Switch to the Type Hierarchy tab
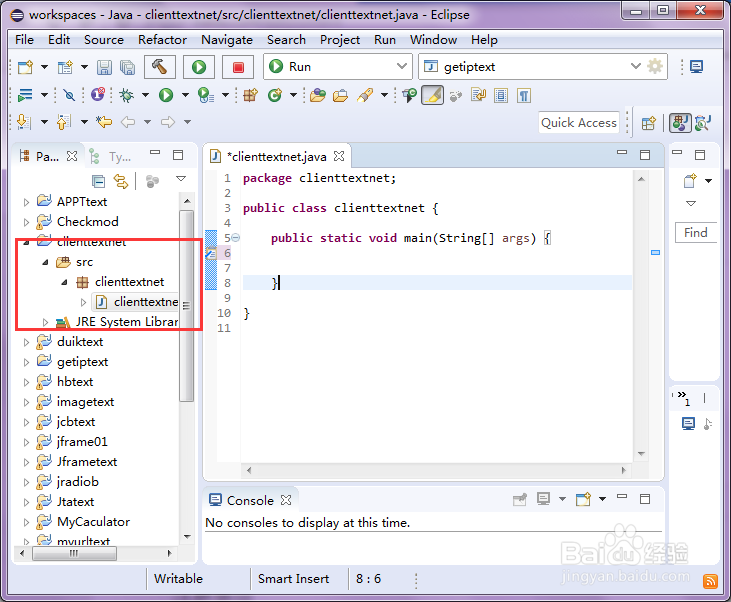 click(112, 157)
